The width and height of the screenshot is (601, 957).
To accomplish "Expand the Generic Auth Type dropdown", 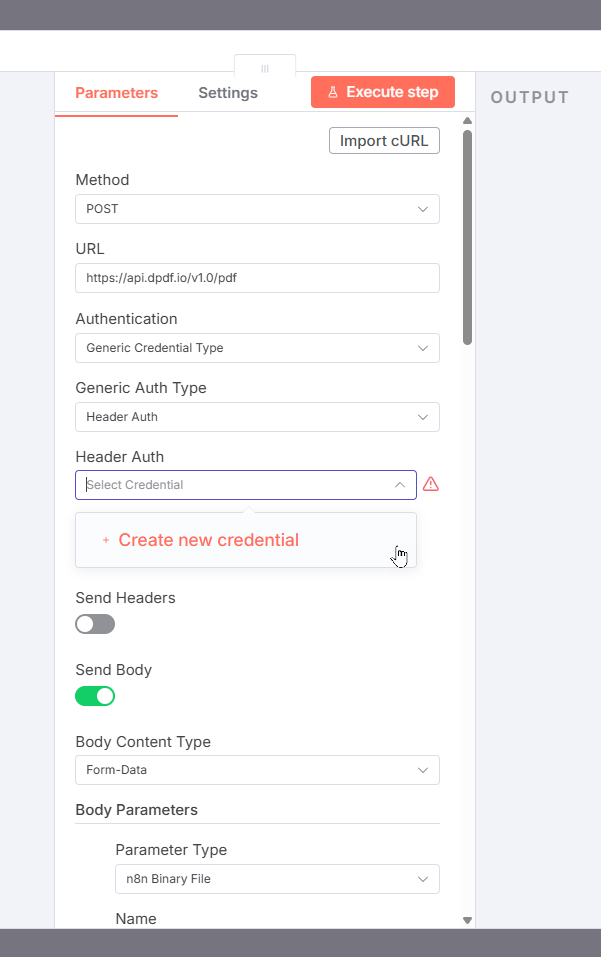I will pos(257,417).
